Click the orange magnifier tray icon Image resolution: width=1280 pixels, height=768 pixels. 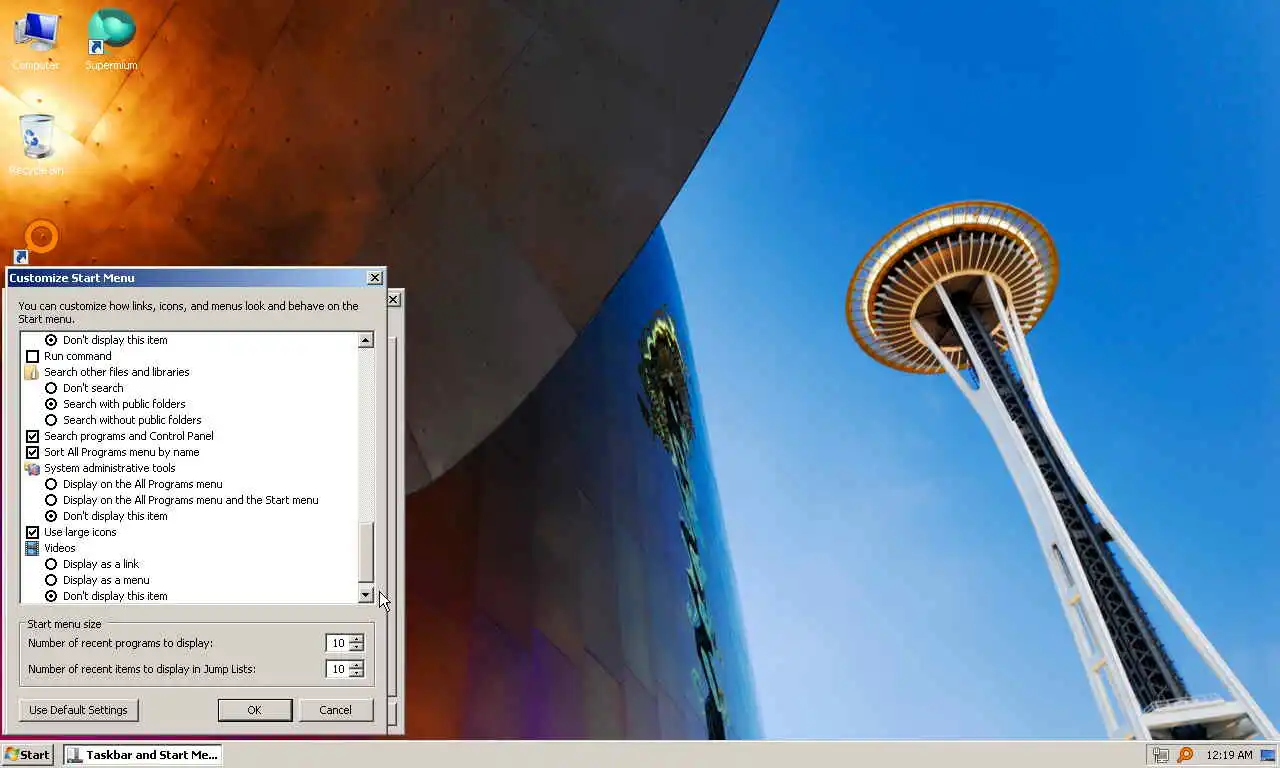pyautogui.click(x=1185, y=755)
